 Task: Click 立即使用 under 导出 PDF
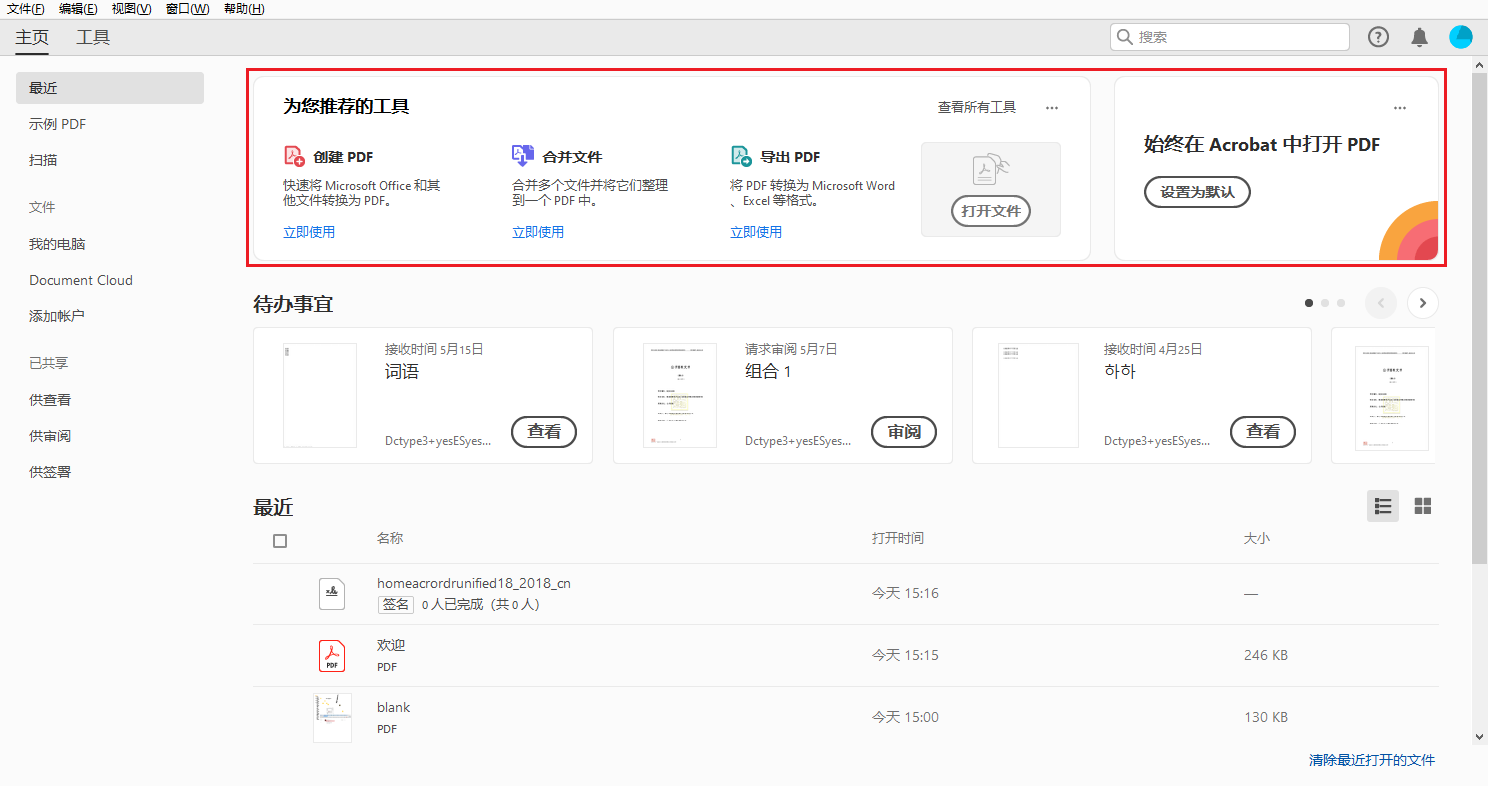pyautogui.click(x=756, y=232)
